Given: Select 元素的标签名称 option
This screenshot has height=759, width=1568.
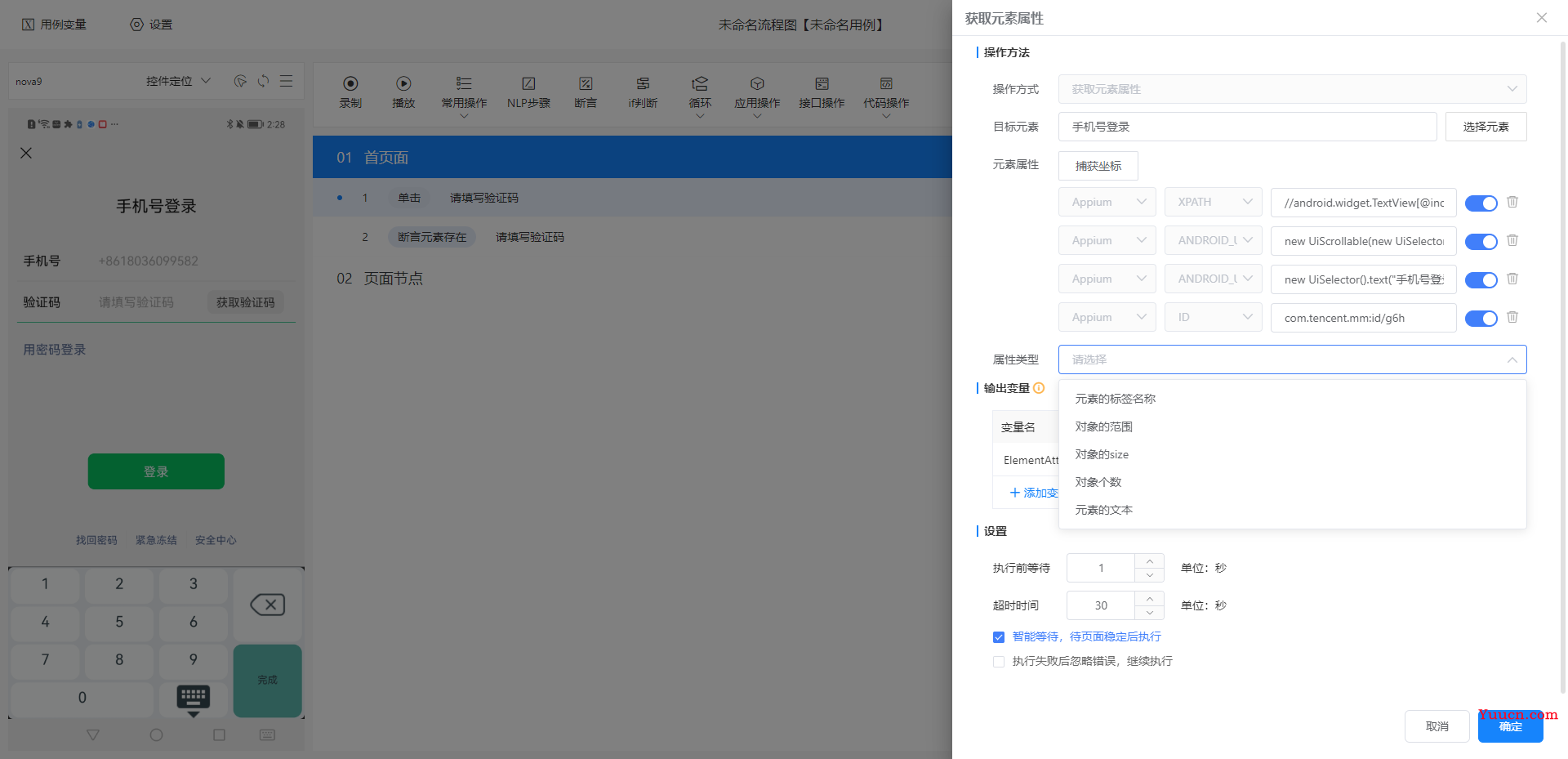Looking at the screenshot, I should (x=1292, y=399).
